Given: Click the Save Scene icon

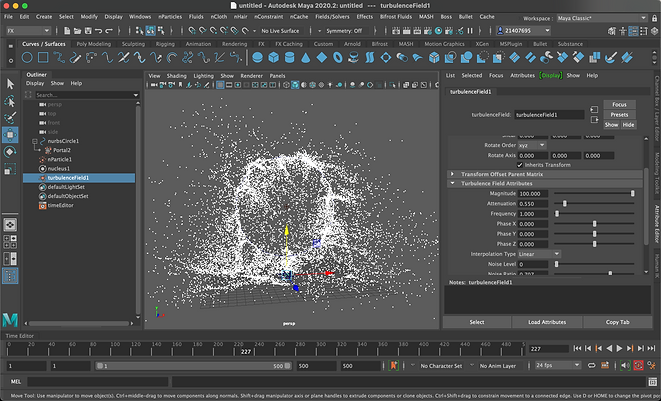Looking at the screenshot, I should point(88,31).
